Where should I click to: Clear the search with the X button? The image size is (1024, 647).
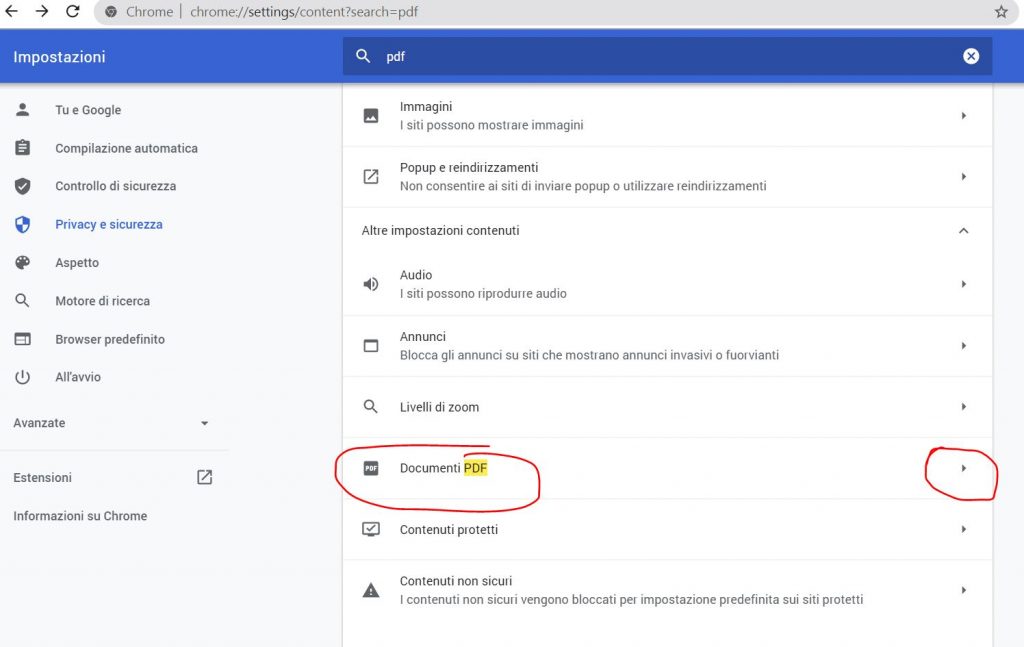[x=971, y=56]
